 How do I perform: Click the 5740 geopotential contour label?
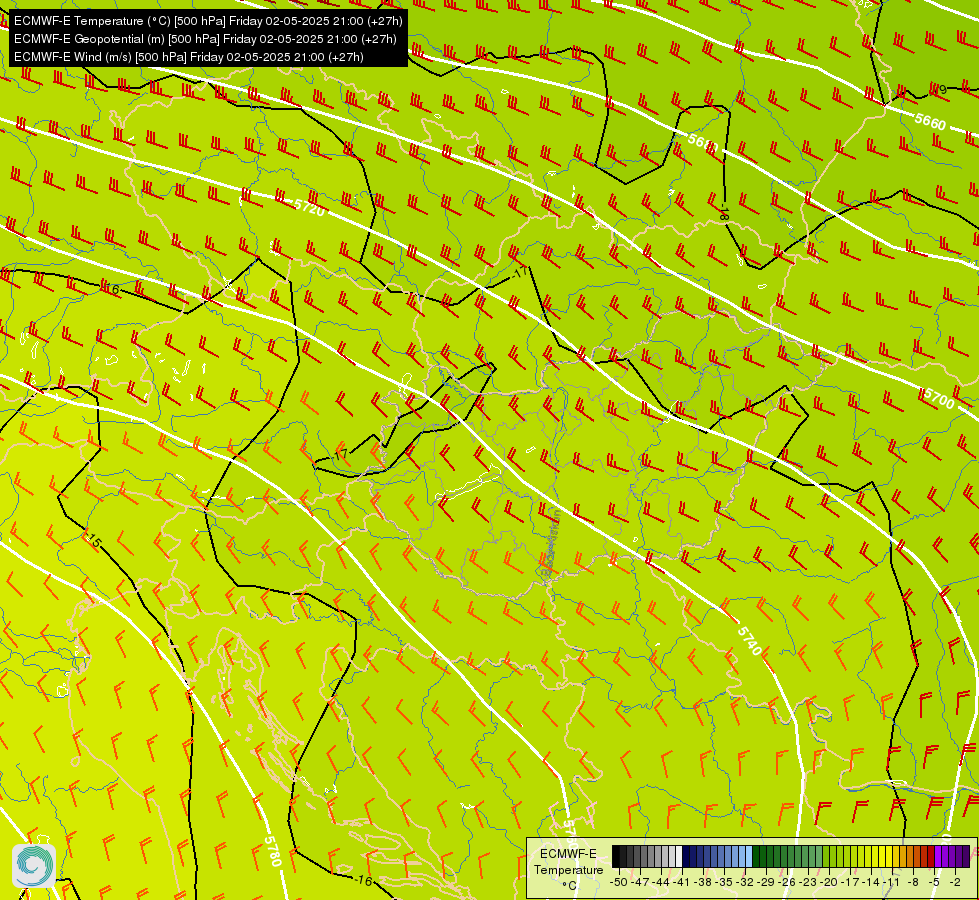749,640
